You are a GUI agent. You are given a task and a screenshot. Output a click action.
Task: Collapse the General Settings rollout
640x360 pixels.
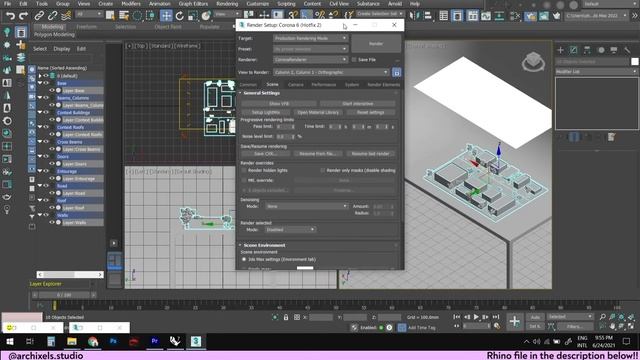pos(240,93)
